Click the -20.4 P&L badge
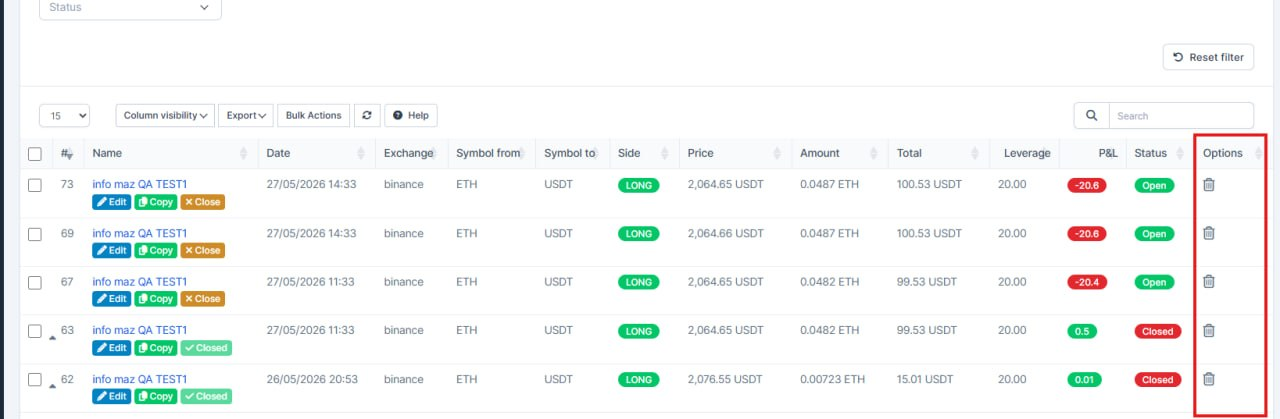The height and width of the screenshot is (419, 1280). [1087, 282]
